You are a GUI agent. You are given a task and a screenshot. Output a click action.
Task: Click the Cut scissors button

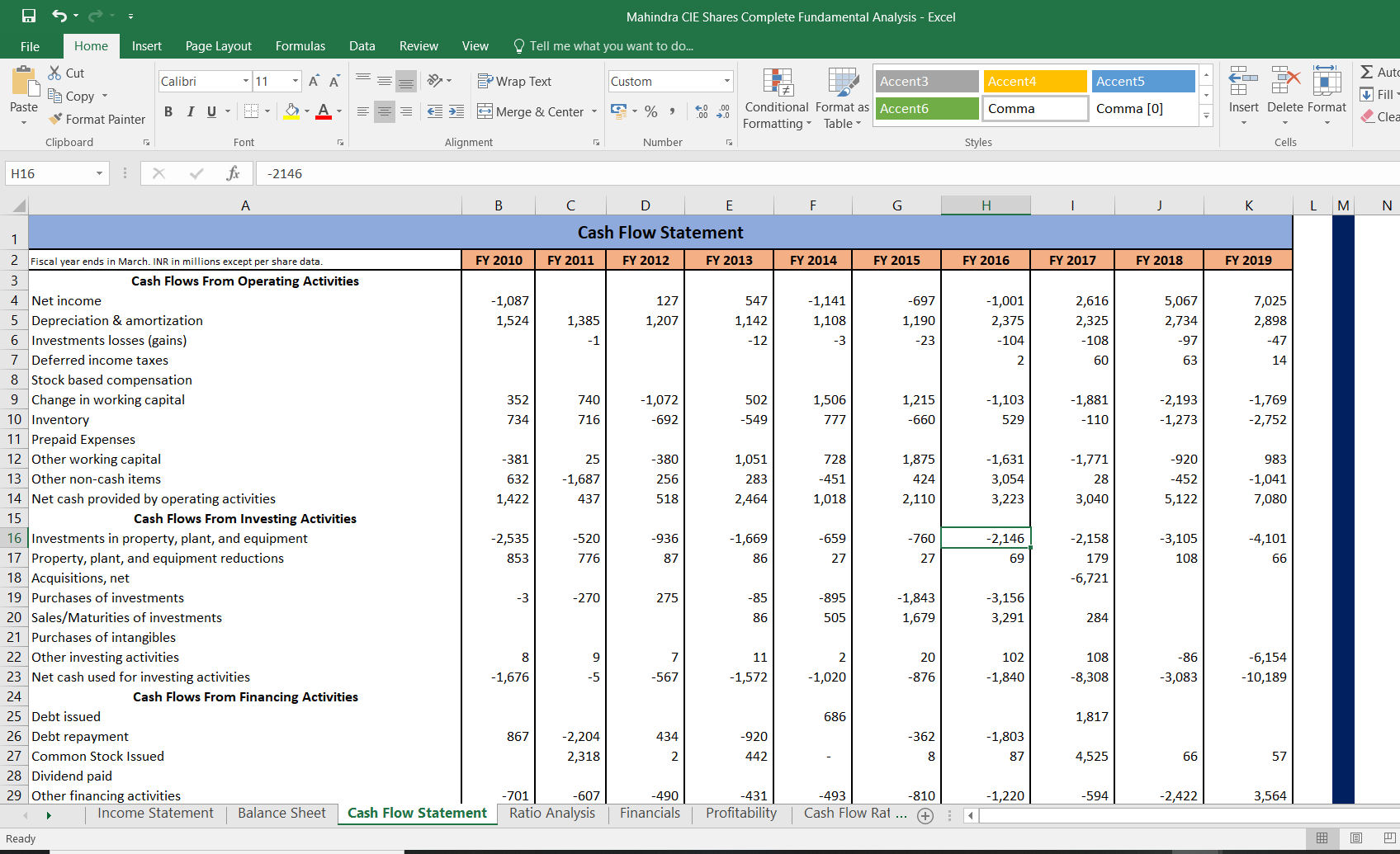(66, 73)
